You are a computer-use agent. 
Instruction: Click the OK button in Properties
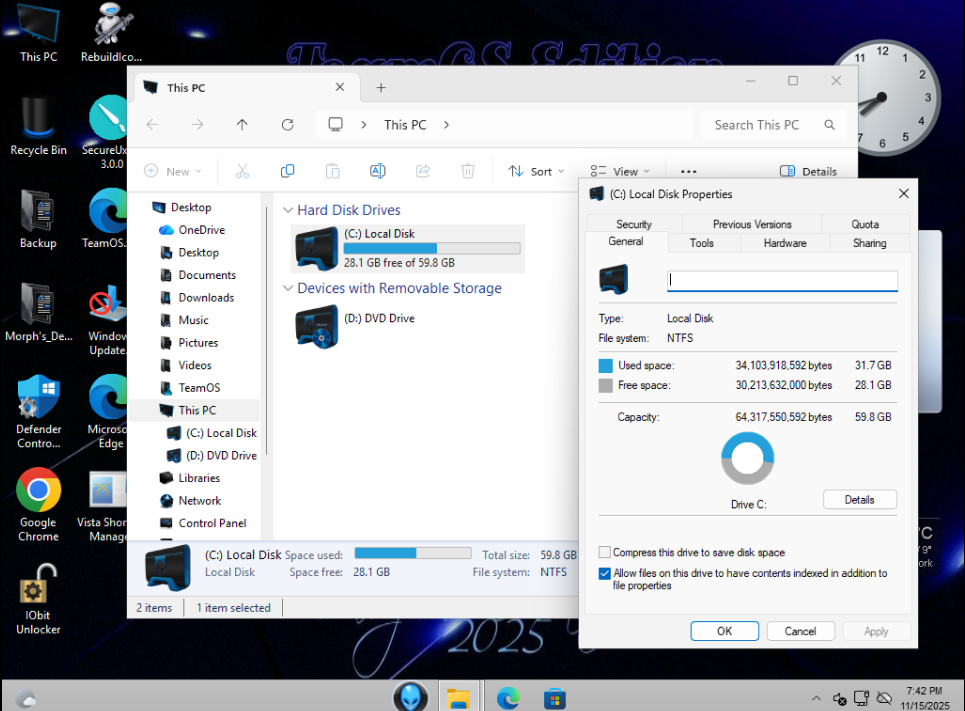click(724, 631)
